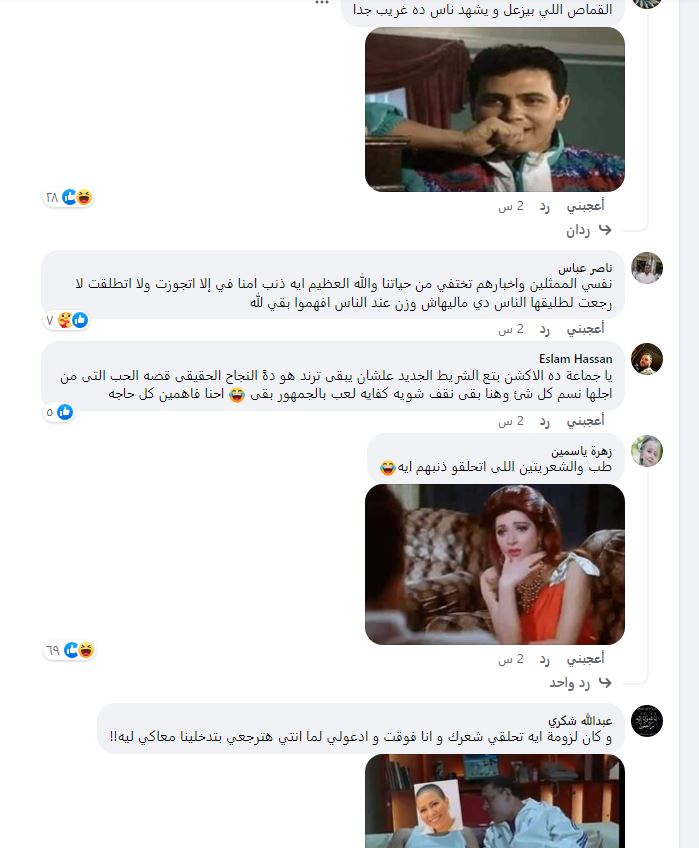The width and height of the screenshot is (699, 848).
Task: View reactions ٧ on ناصر عباس comment
Action: (x=66, y=320)
